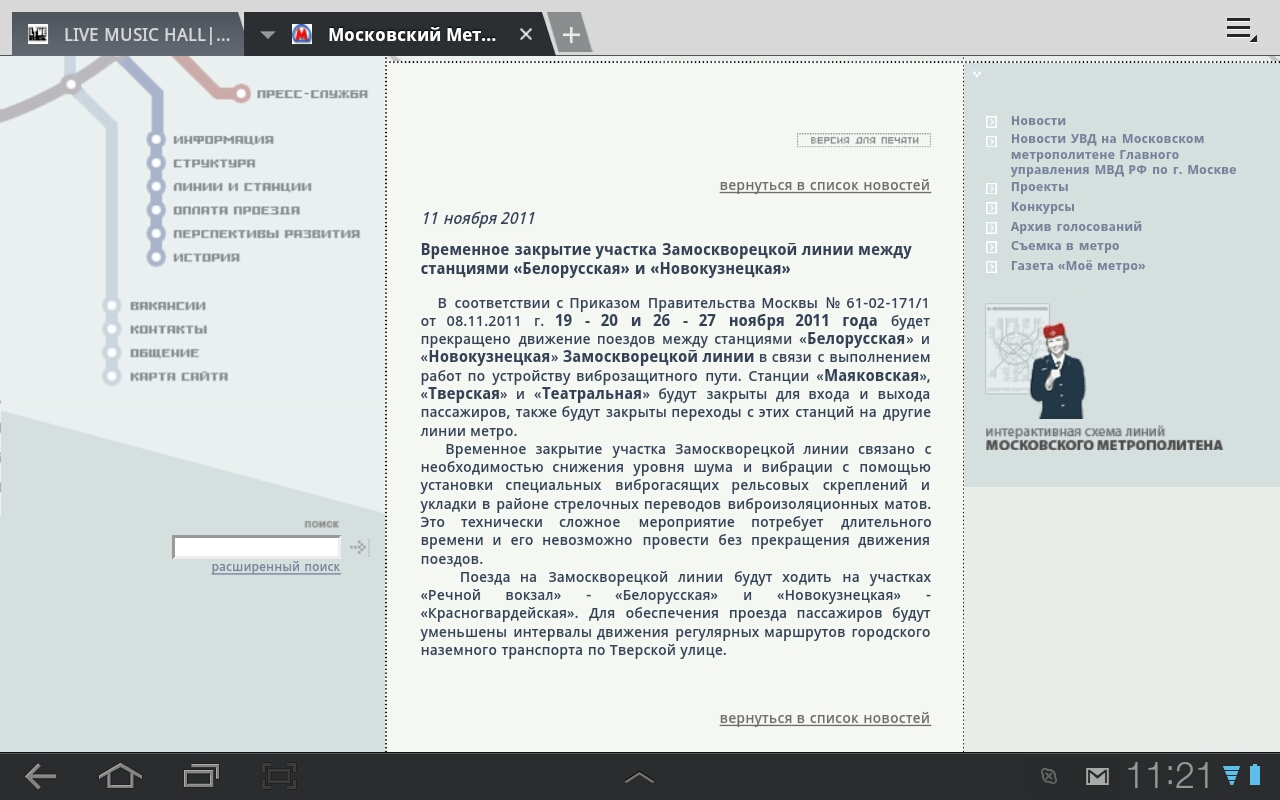Open the mail notification icon
1280x800 pixels.
pyautogui.click(x=1097, y=776)
